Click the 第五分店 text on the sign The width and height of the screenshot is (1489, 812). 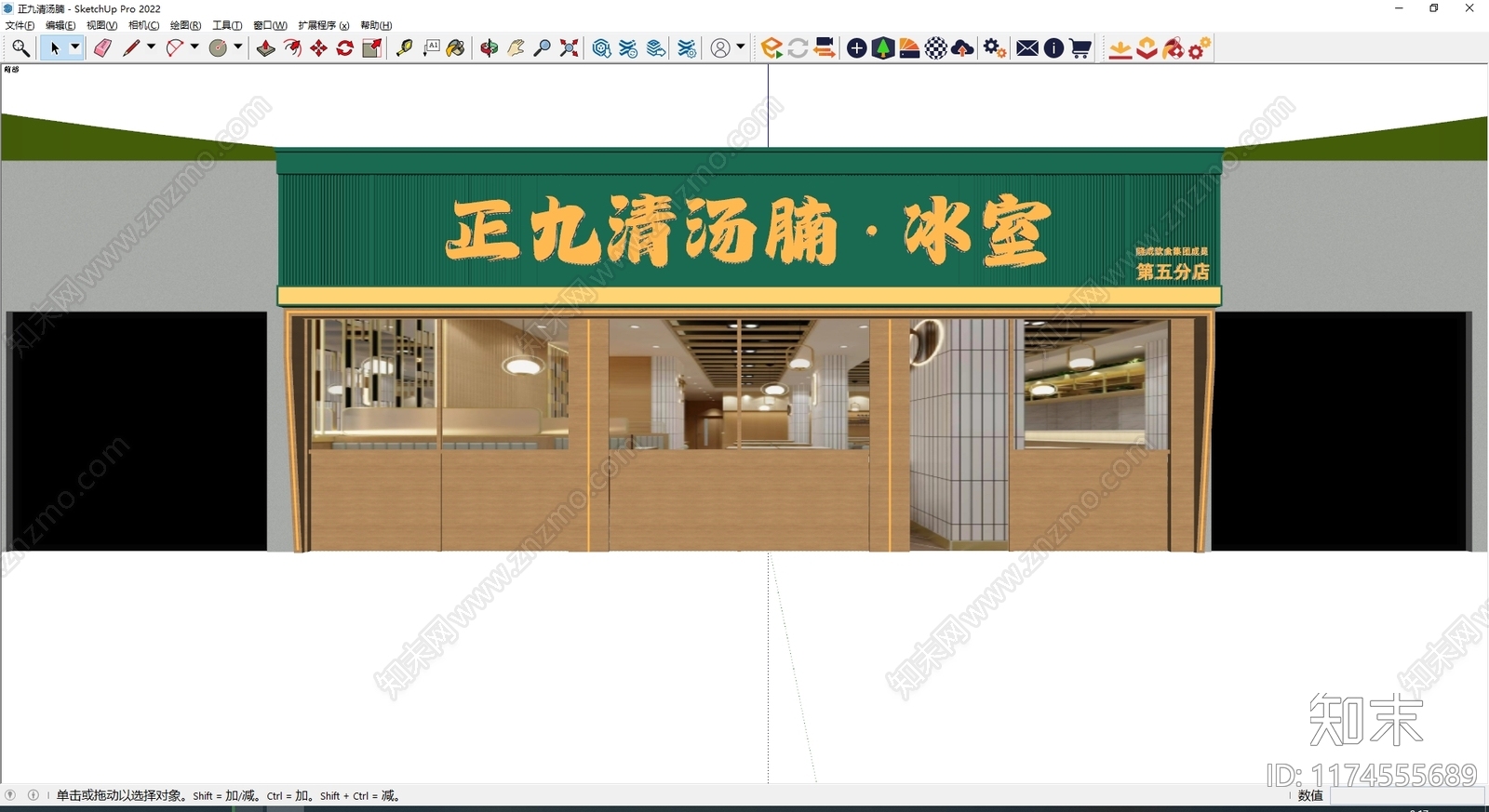[x=1173, y=272]
